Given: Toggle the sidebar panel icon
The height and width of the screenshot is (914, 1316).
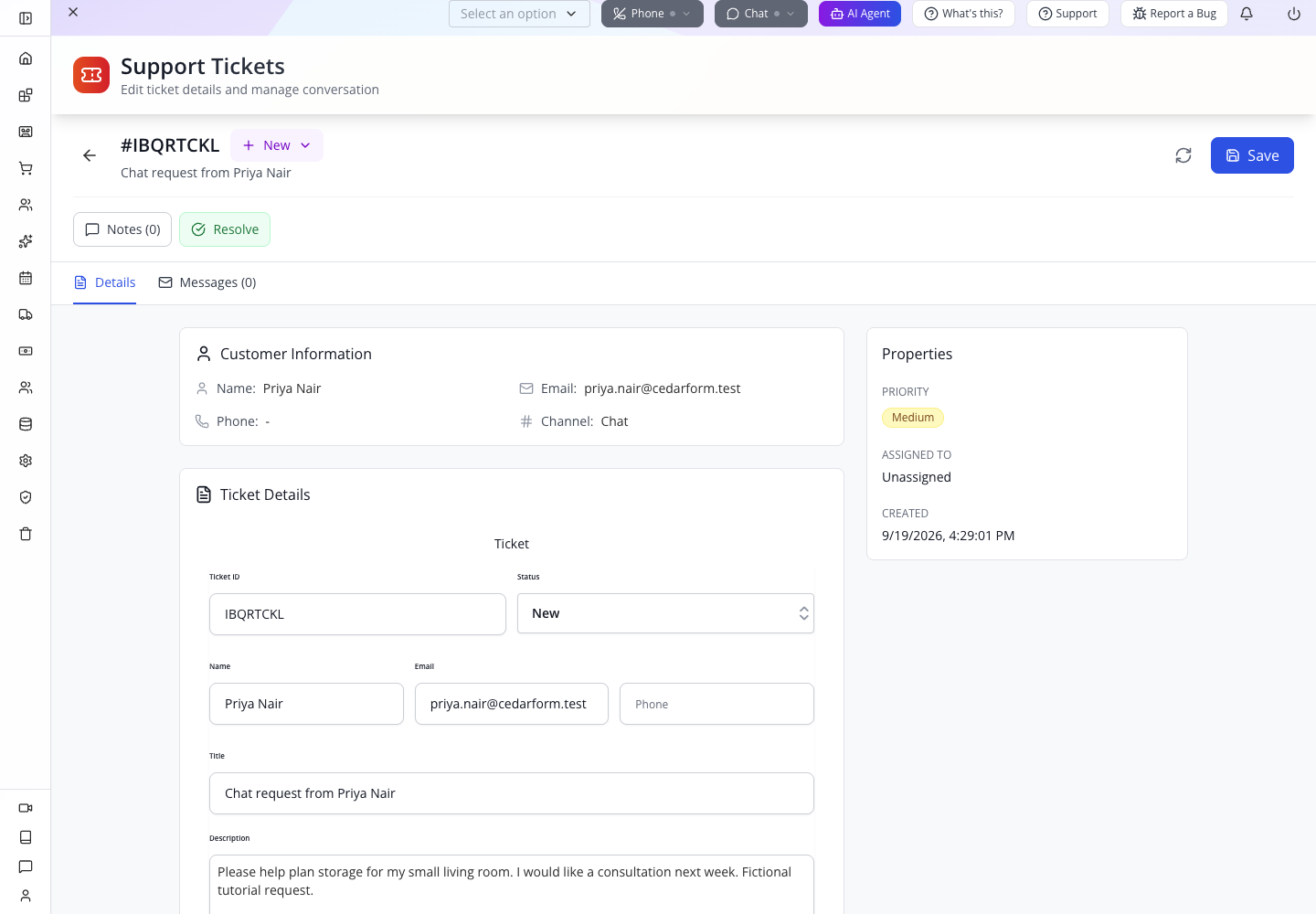Looking at the screenshot, I should point(26,18).
